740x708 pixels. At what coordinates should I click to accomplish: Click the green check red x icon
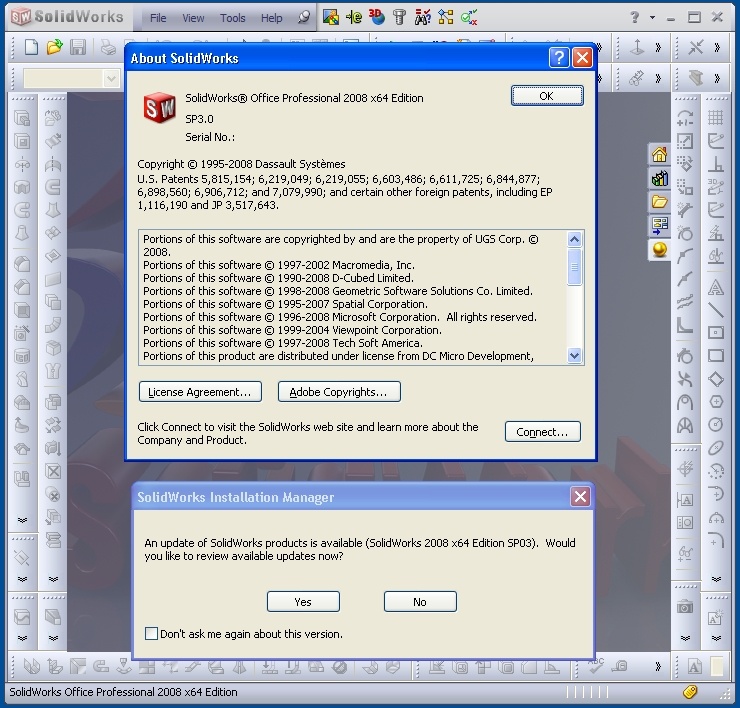(469, 17)
